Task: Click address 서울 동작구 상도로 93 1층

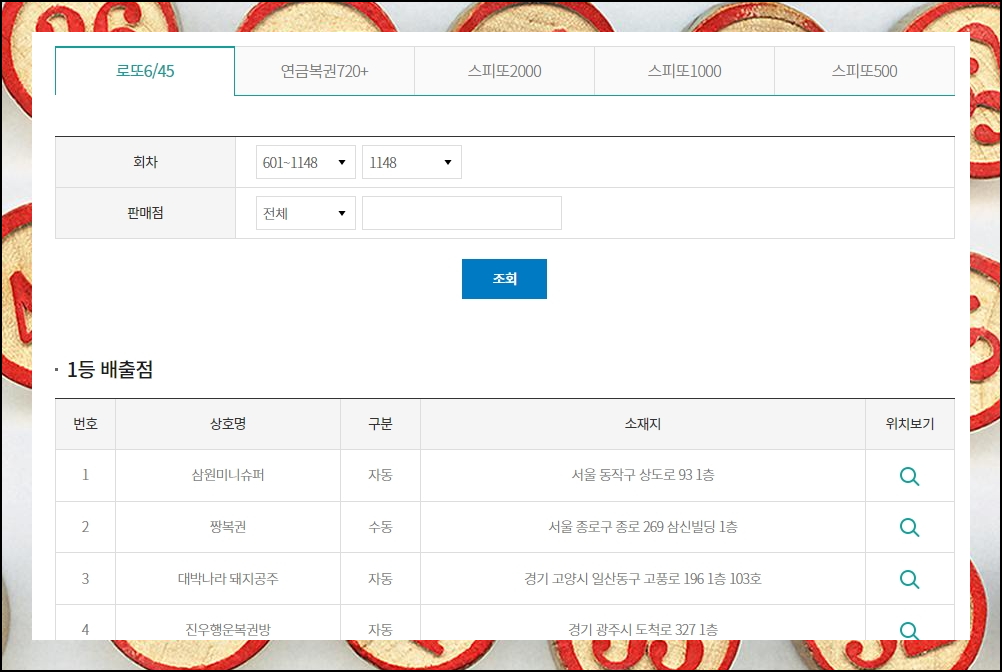Action: point(643,475)
